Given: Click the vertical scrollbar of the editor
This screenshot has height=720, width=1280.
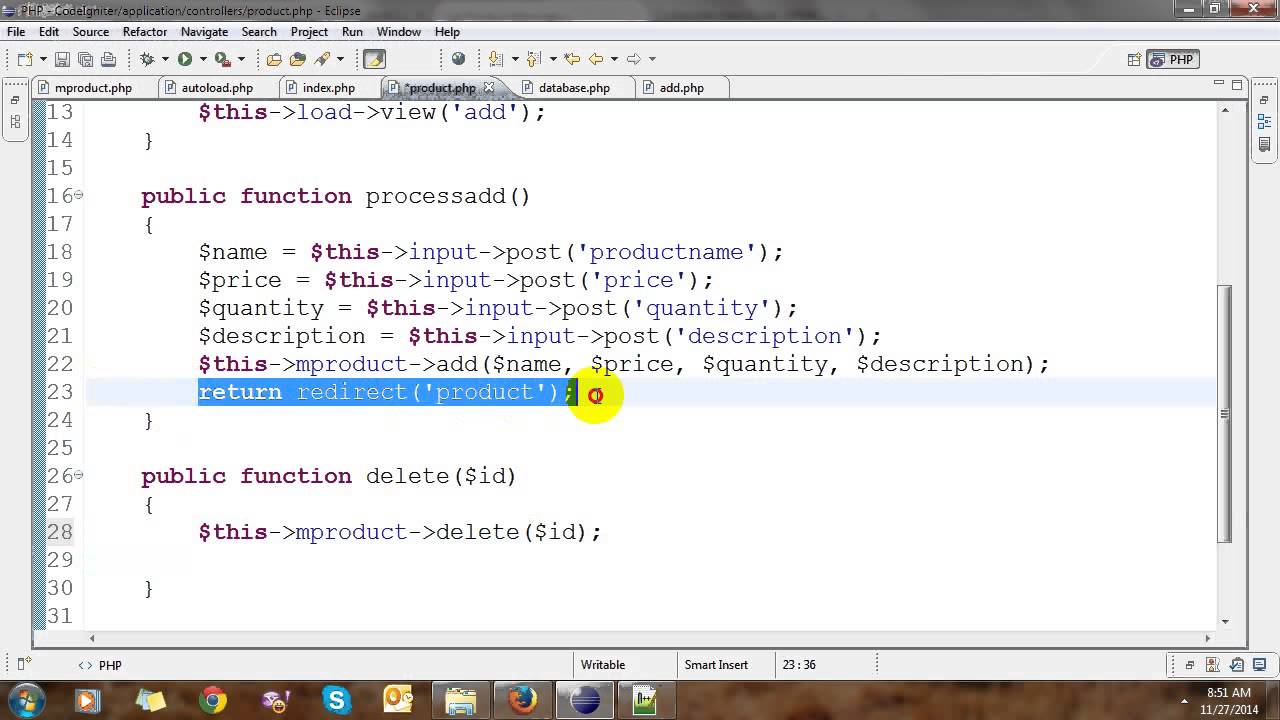Looking at the screenshot, I should click(1225, 414).
